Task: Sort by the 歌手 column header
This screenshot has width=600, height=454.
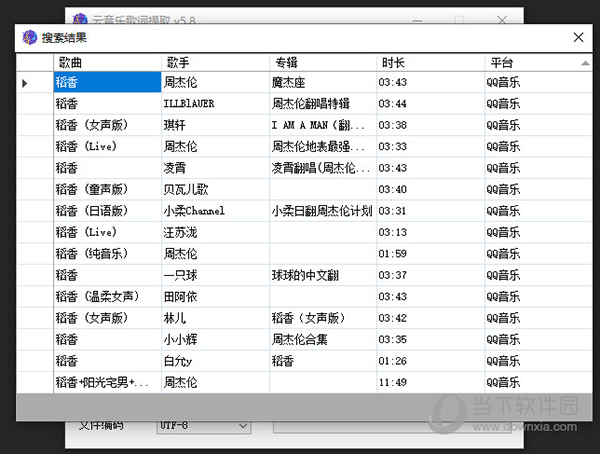Action: [215, 62]
